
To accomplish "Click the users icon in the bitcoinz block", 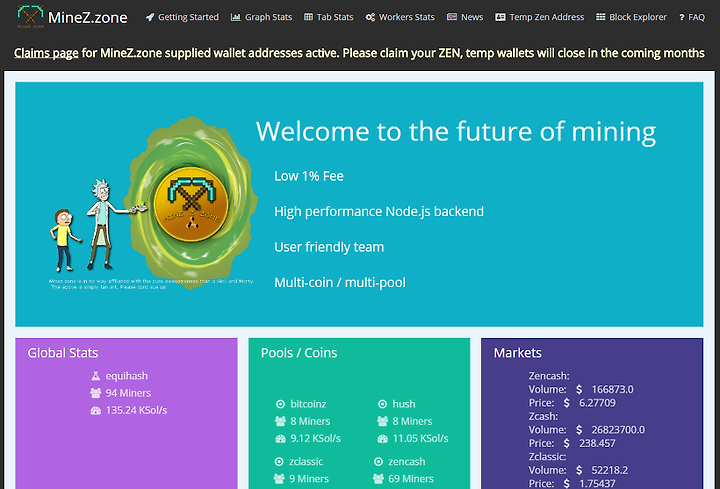I will [280, 421].
